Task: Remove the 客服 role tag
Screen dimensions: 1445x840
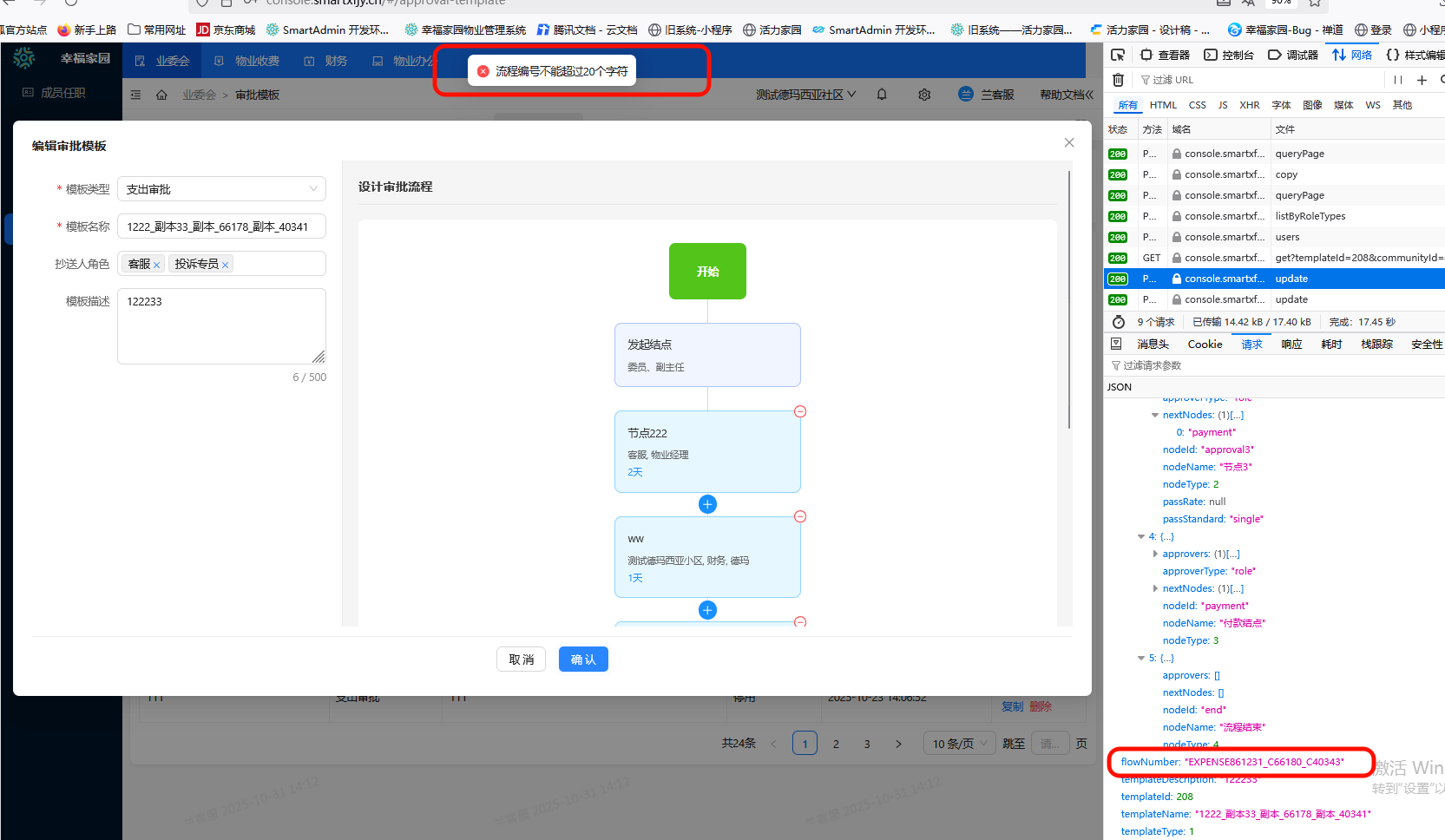Action: tap(157, 265)
